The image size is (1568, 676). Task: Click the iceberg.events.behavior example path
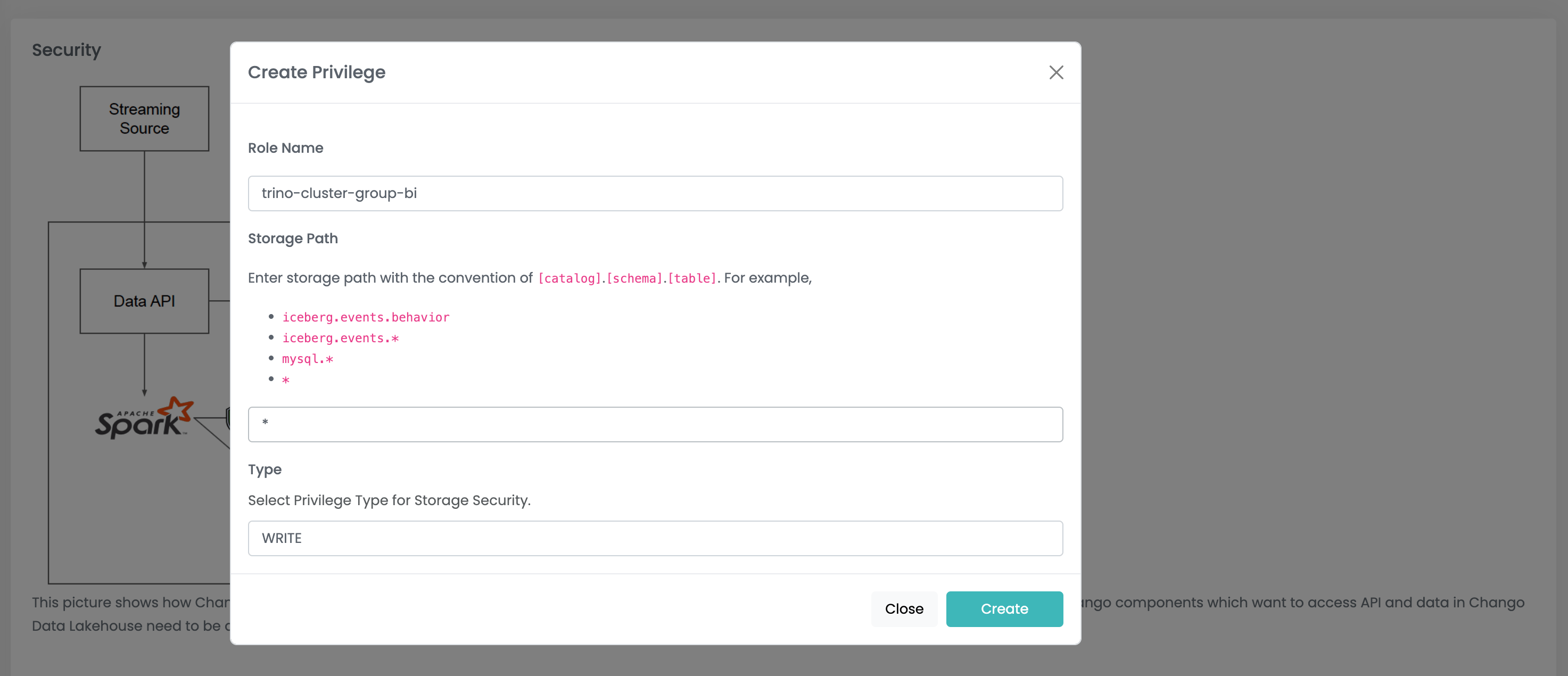coord(365,317)
